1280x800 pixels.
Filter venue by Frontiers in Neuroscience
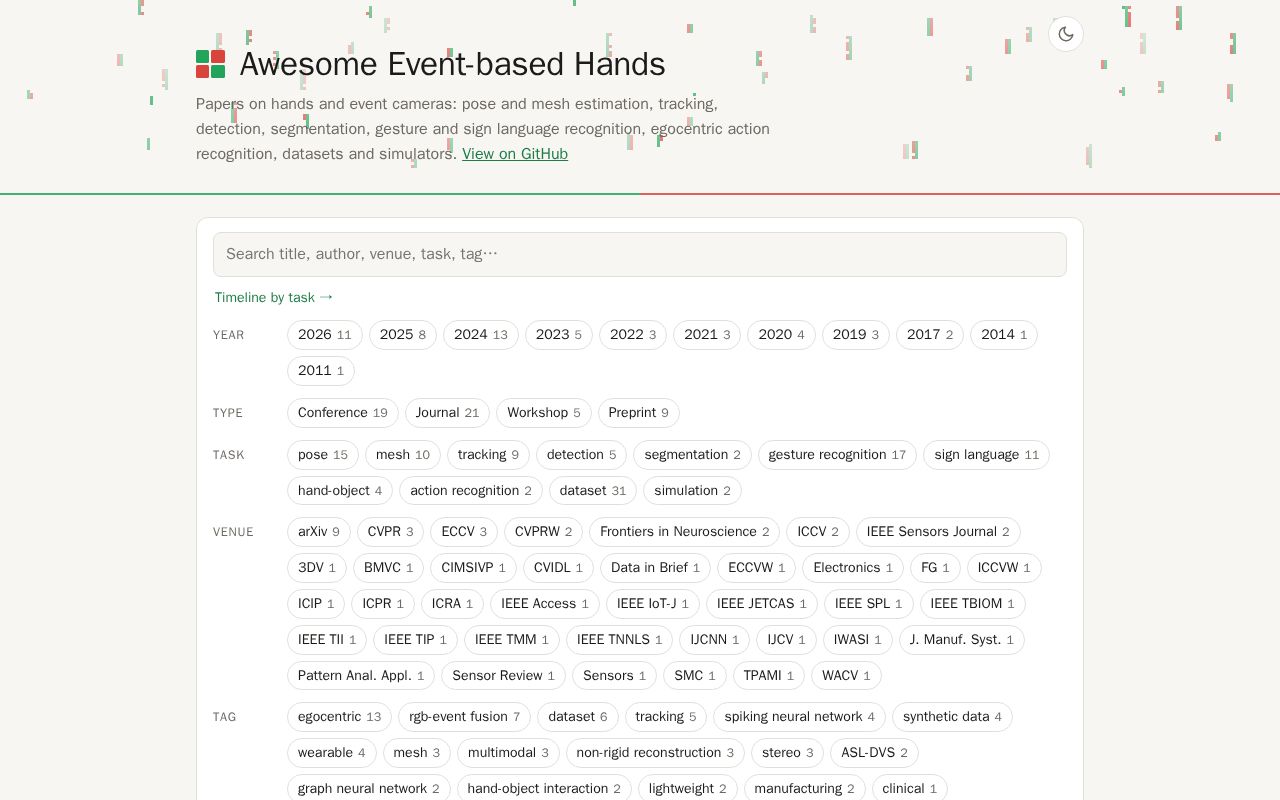point(684,532)
